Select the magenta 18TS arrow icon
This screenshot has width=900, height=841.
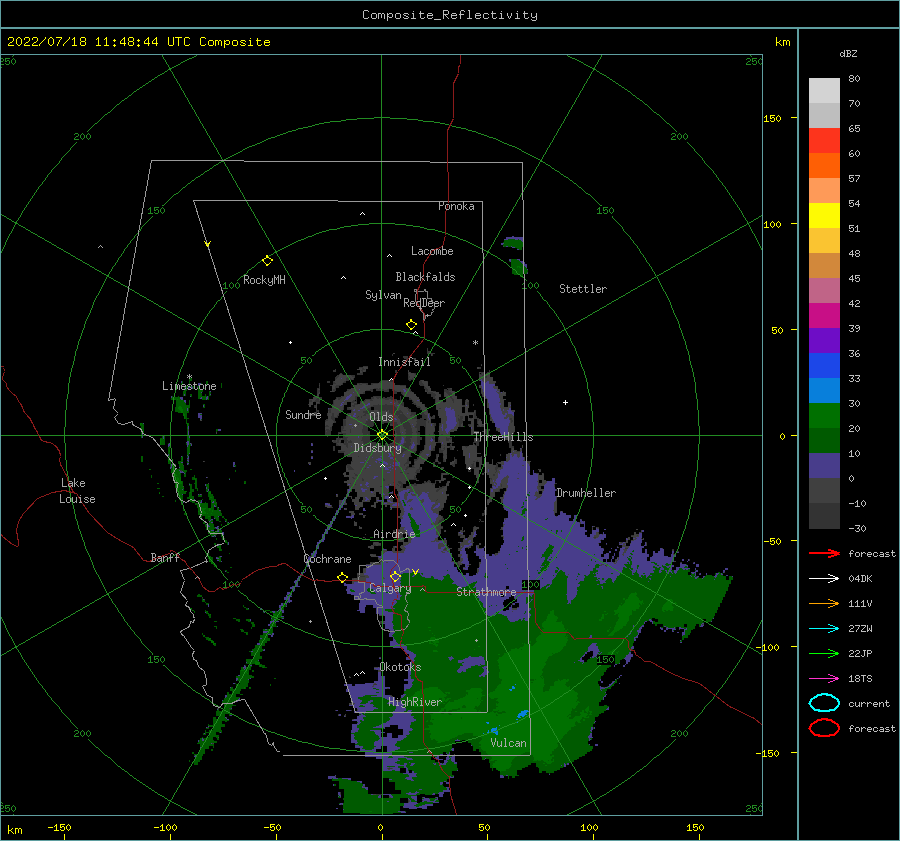tap(824, 679)
